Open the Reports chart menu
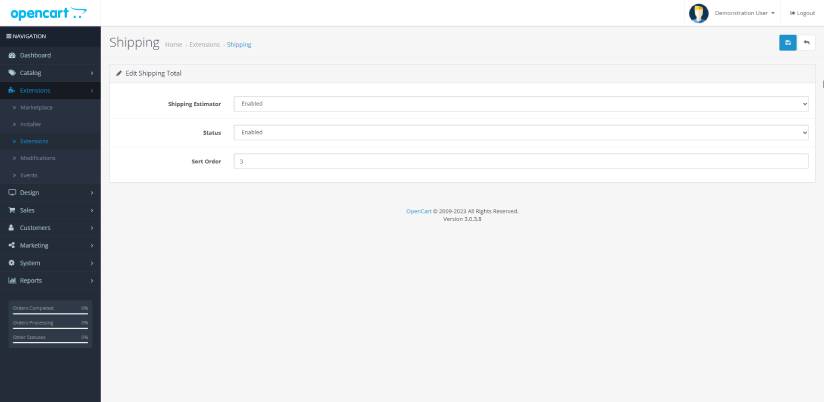 point(50,280)
